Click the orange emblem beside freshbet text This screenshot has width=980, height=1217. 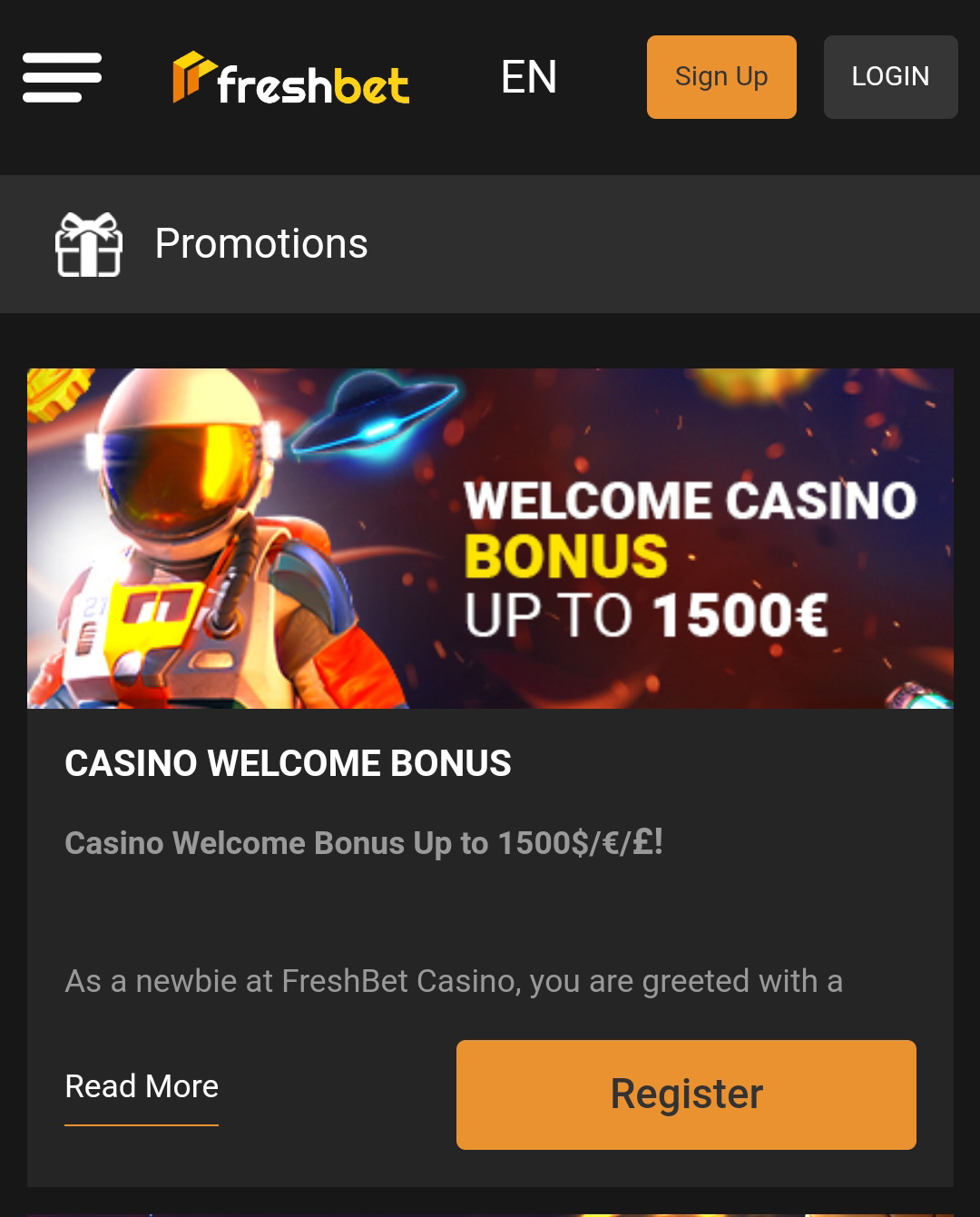tap(193, 76)
